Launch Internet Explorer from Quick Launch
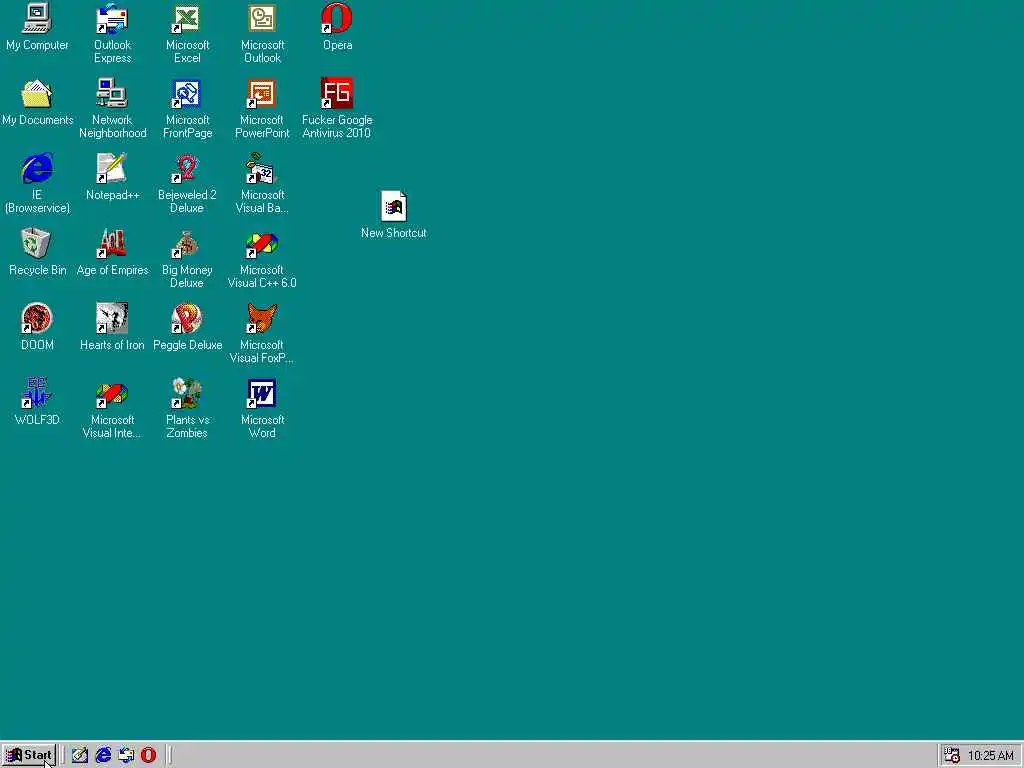 [x=103, y=755]
